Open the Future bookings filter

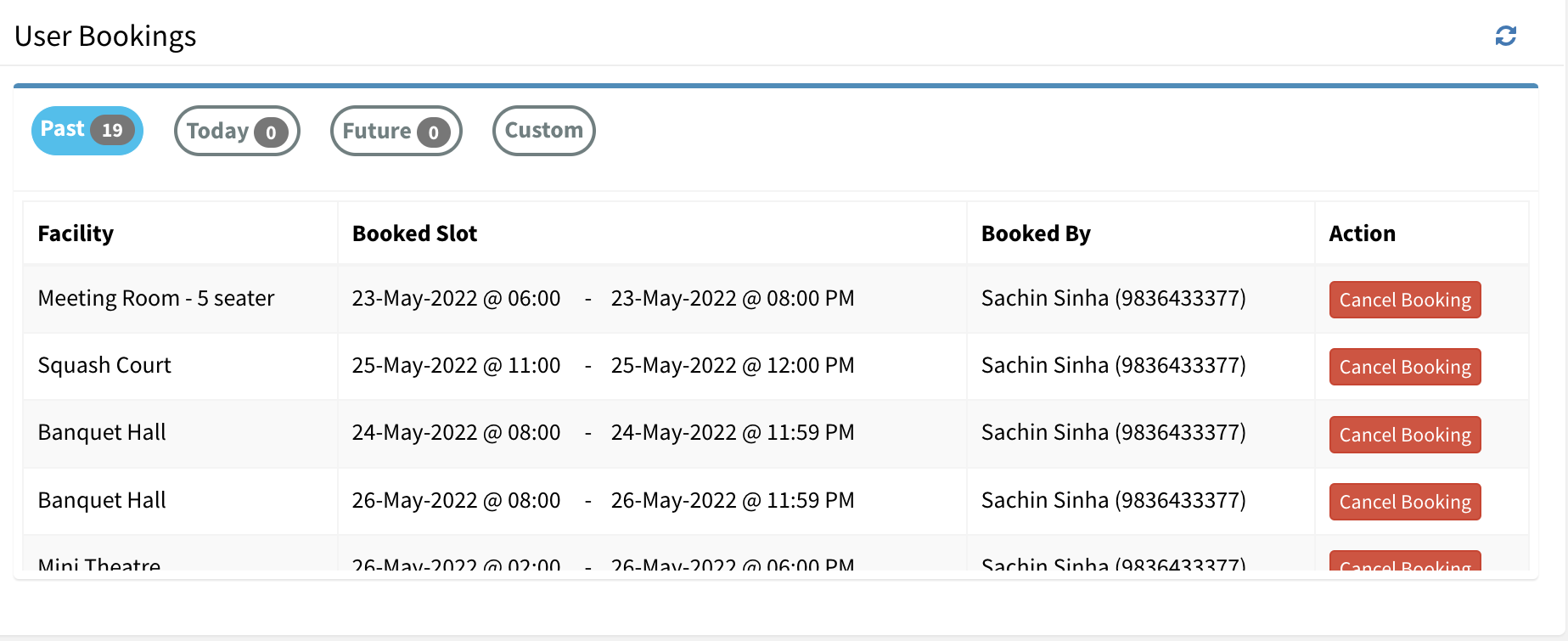pos(394,130)
